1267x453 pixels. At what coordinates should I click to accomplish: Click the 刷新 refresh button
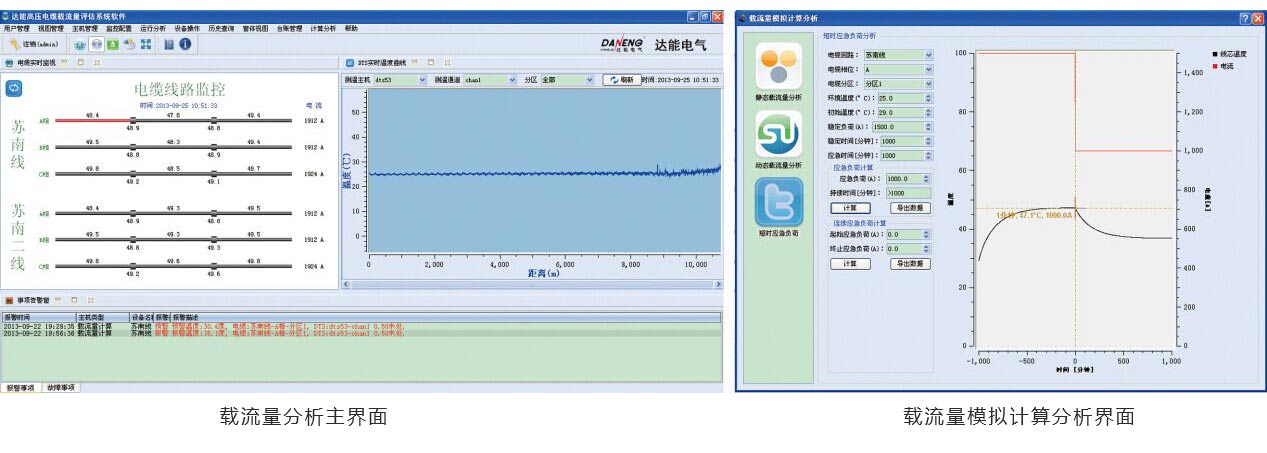[620, 80]
